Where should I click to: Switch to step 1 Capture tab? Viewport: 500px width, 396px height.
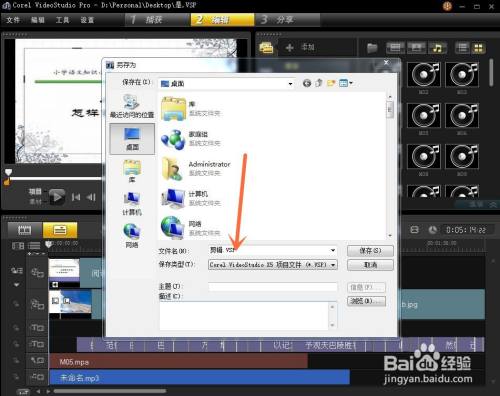157,20
